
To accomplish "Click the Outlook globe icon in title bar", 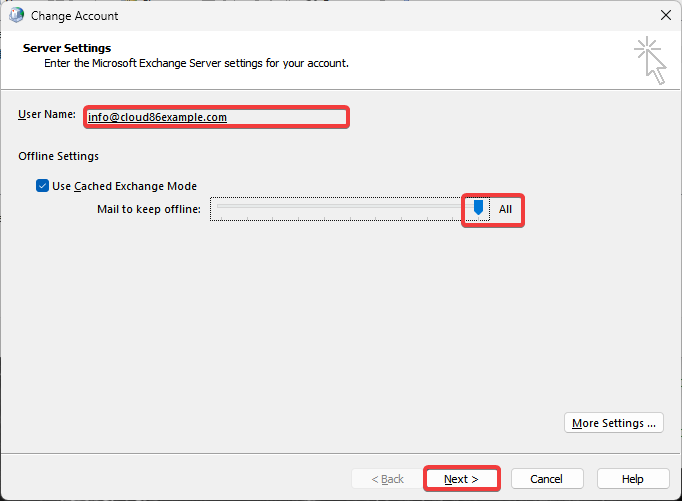I will [17, 16].
